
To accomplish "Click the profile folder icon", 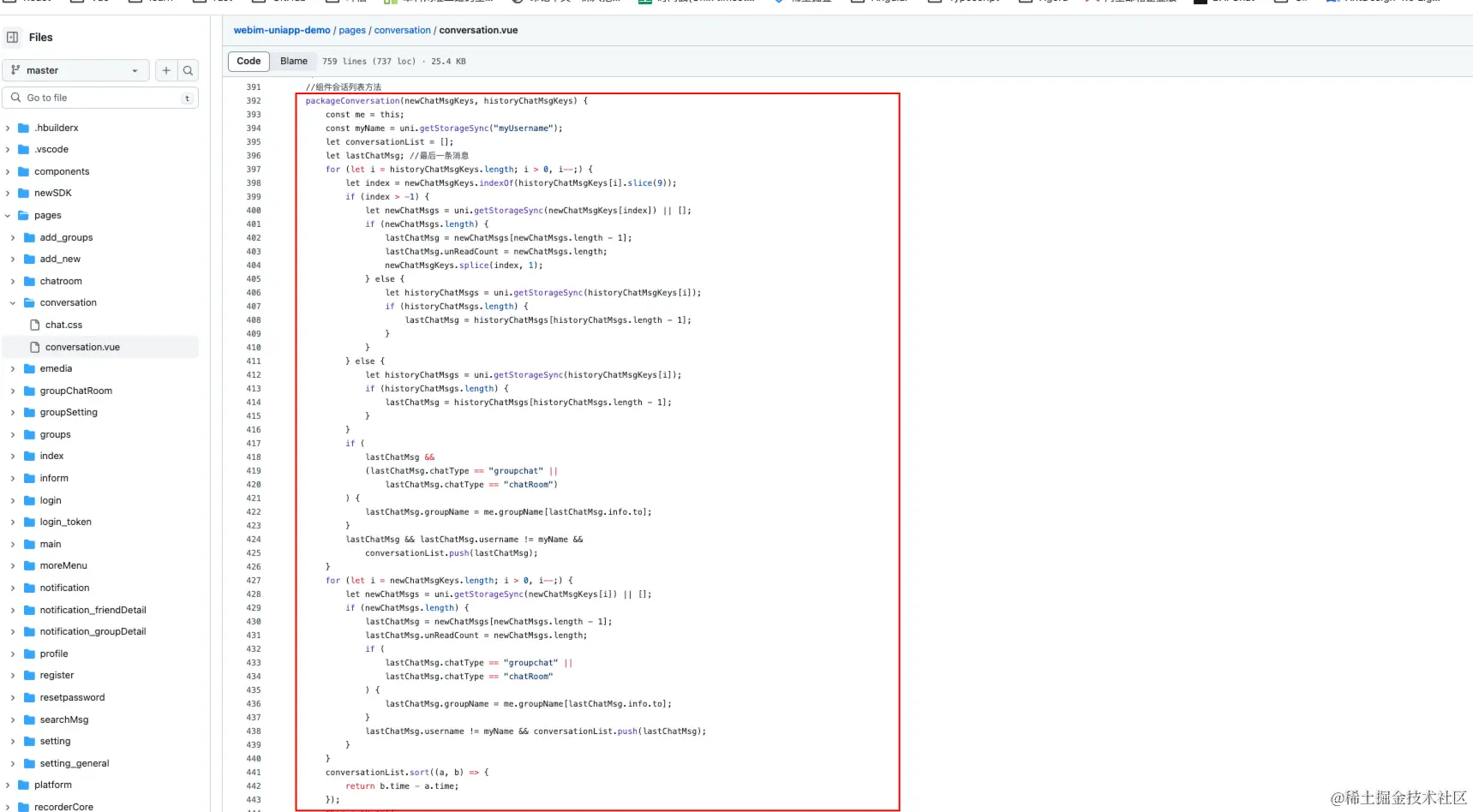I will (x=29, y=654).
